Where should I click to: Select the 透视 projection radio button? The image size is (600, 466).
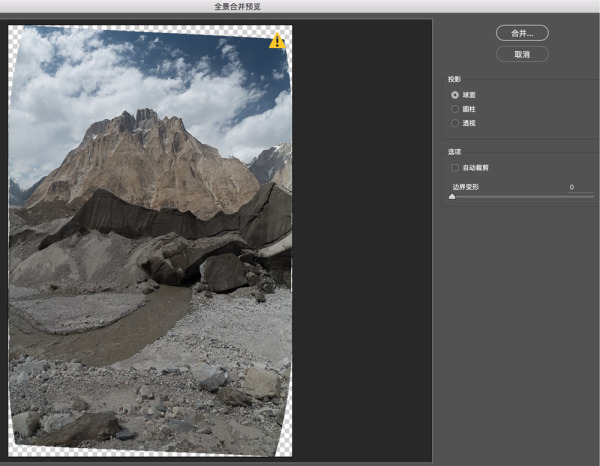455,123
